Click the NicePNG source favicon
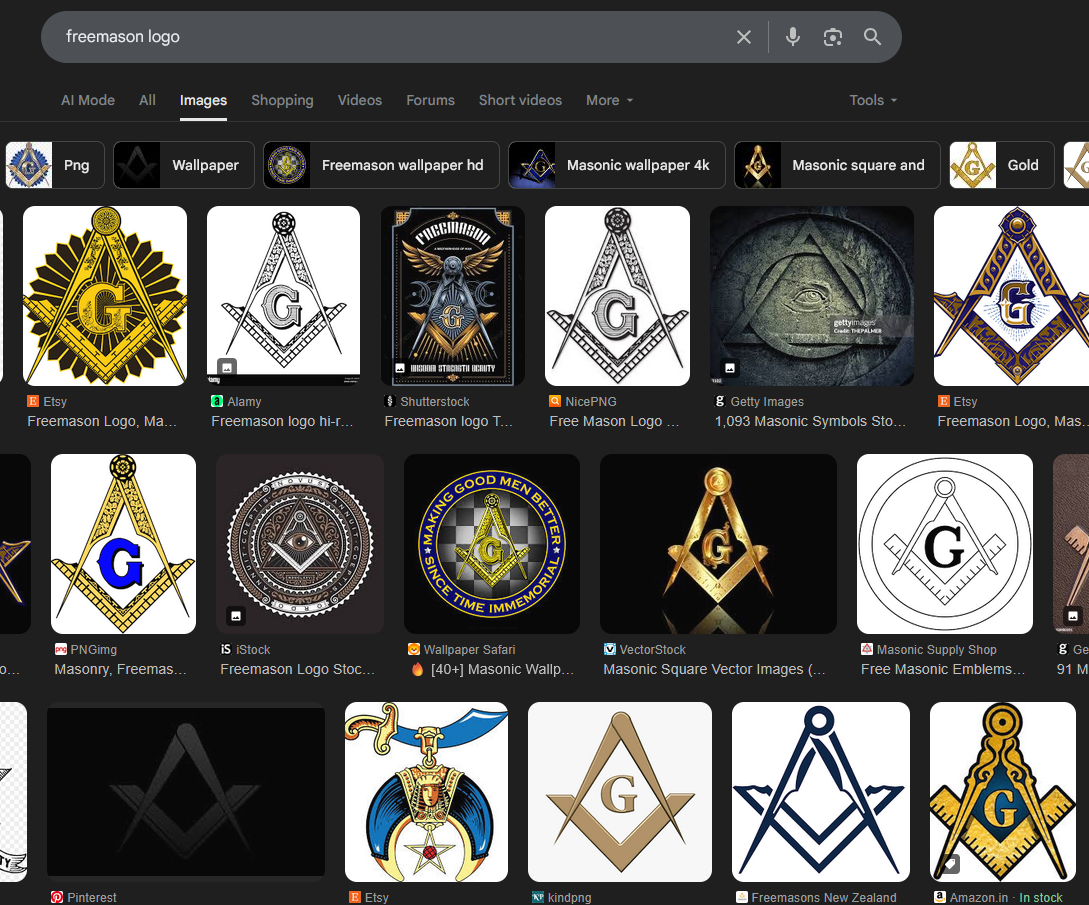The height and width of the screenshot is (905, 1089). [555, 401]
